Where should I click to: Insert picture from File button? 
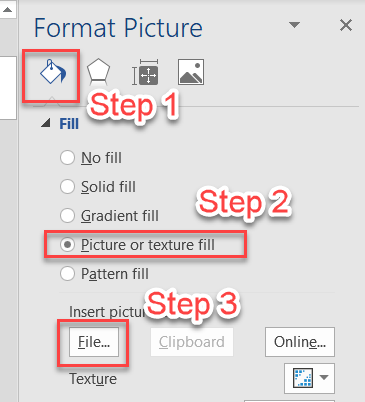[x=94, y=342]
